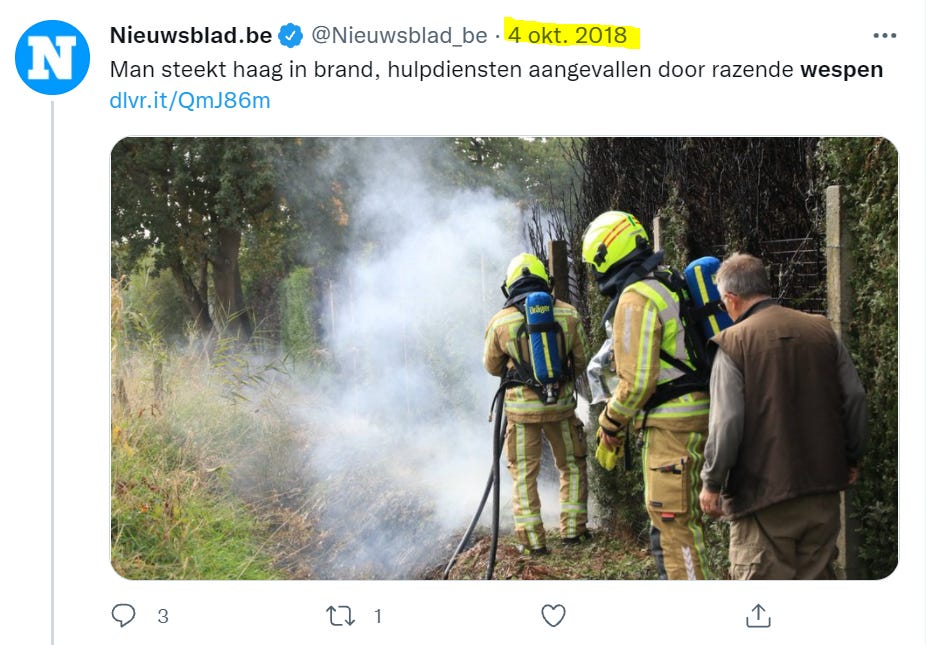Visit the @Nieuwsblad_be handle
This screenshot has height=645, width=926.
[x=399, y=35]
